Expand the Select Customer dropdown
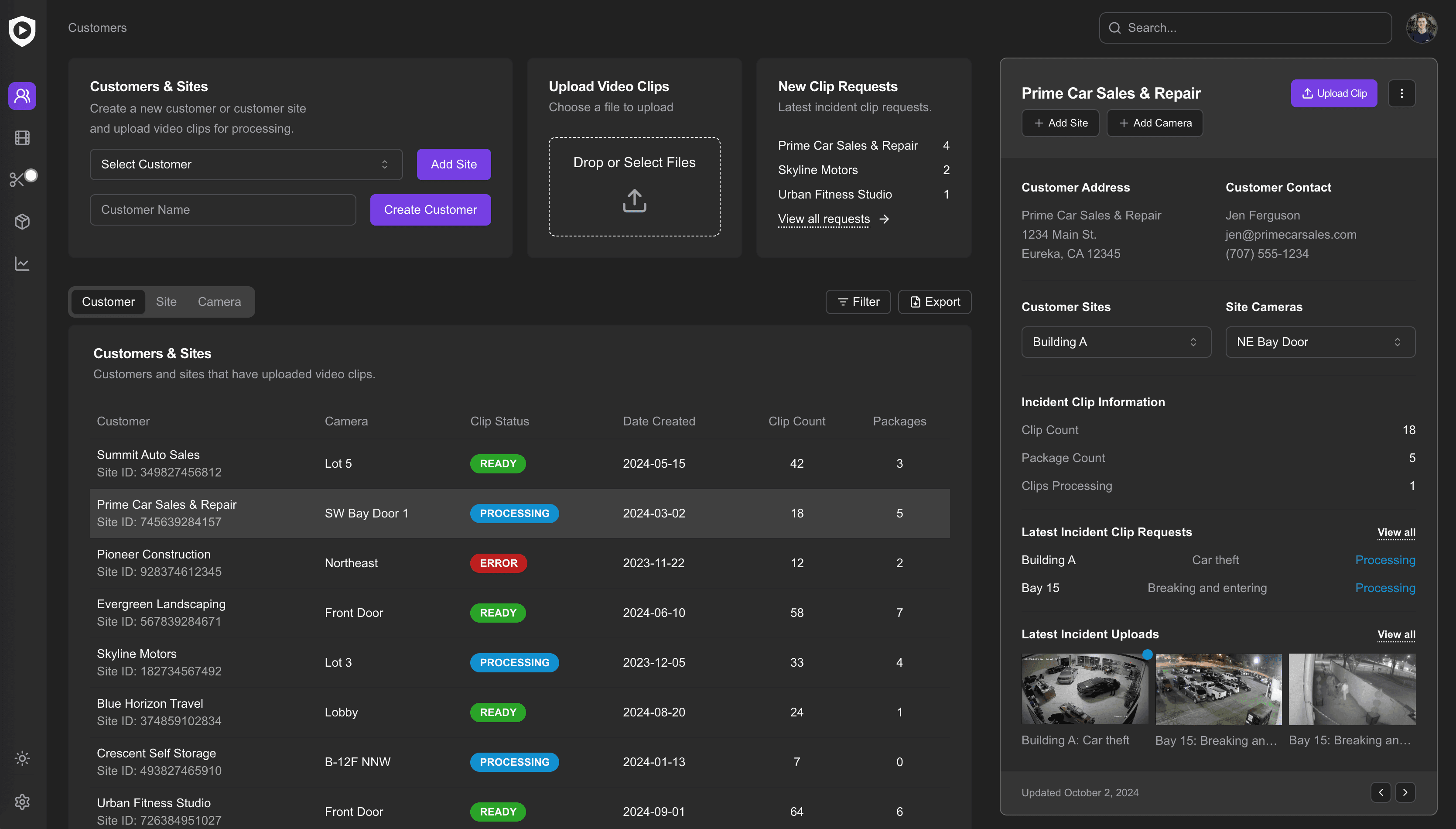Viewport: 1456px width, 829px height. click(x=246, y=164)
